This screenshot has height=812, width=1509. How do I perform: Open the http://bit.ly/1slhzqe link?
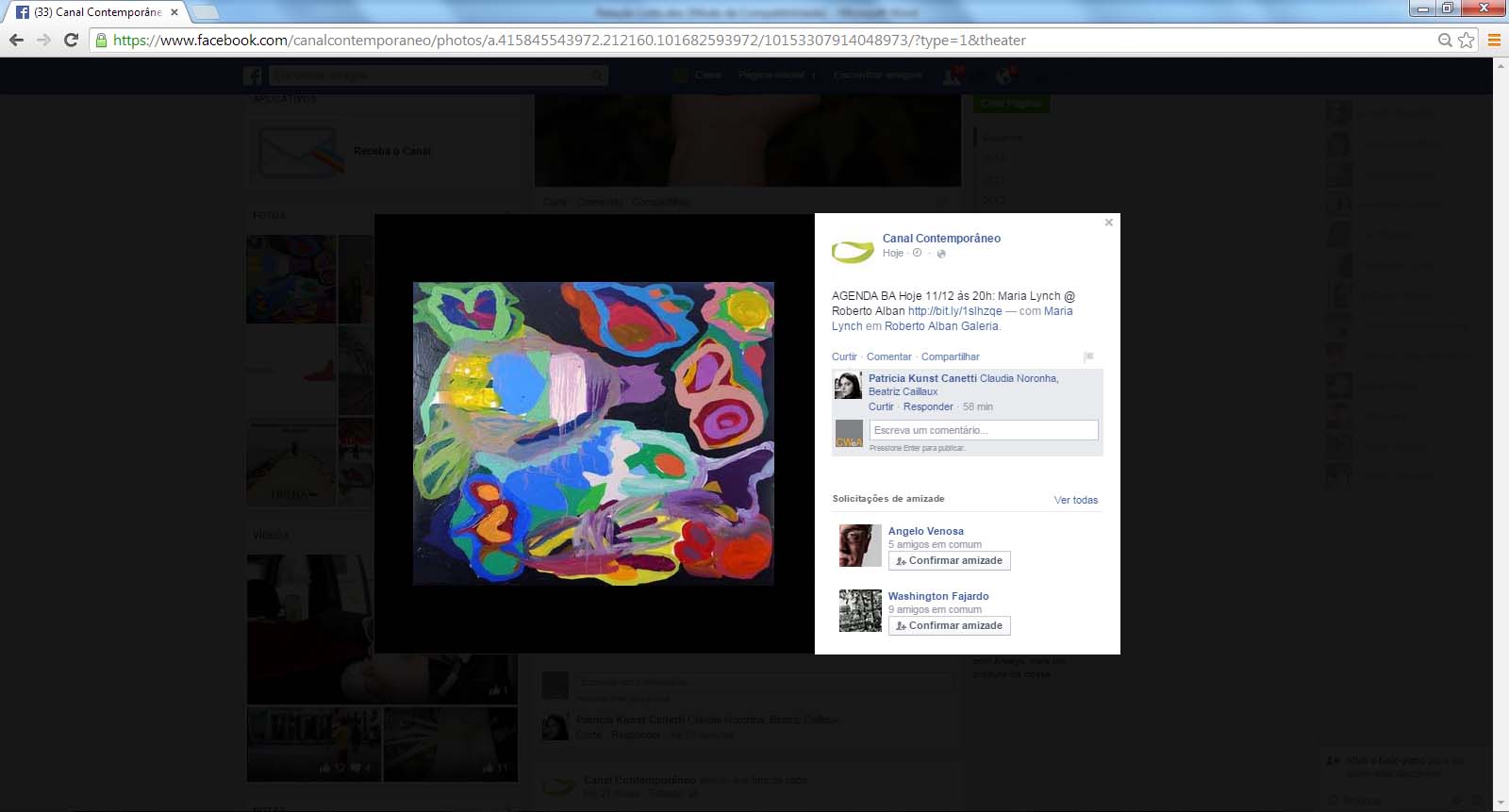point(955,311)
